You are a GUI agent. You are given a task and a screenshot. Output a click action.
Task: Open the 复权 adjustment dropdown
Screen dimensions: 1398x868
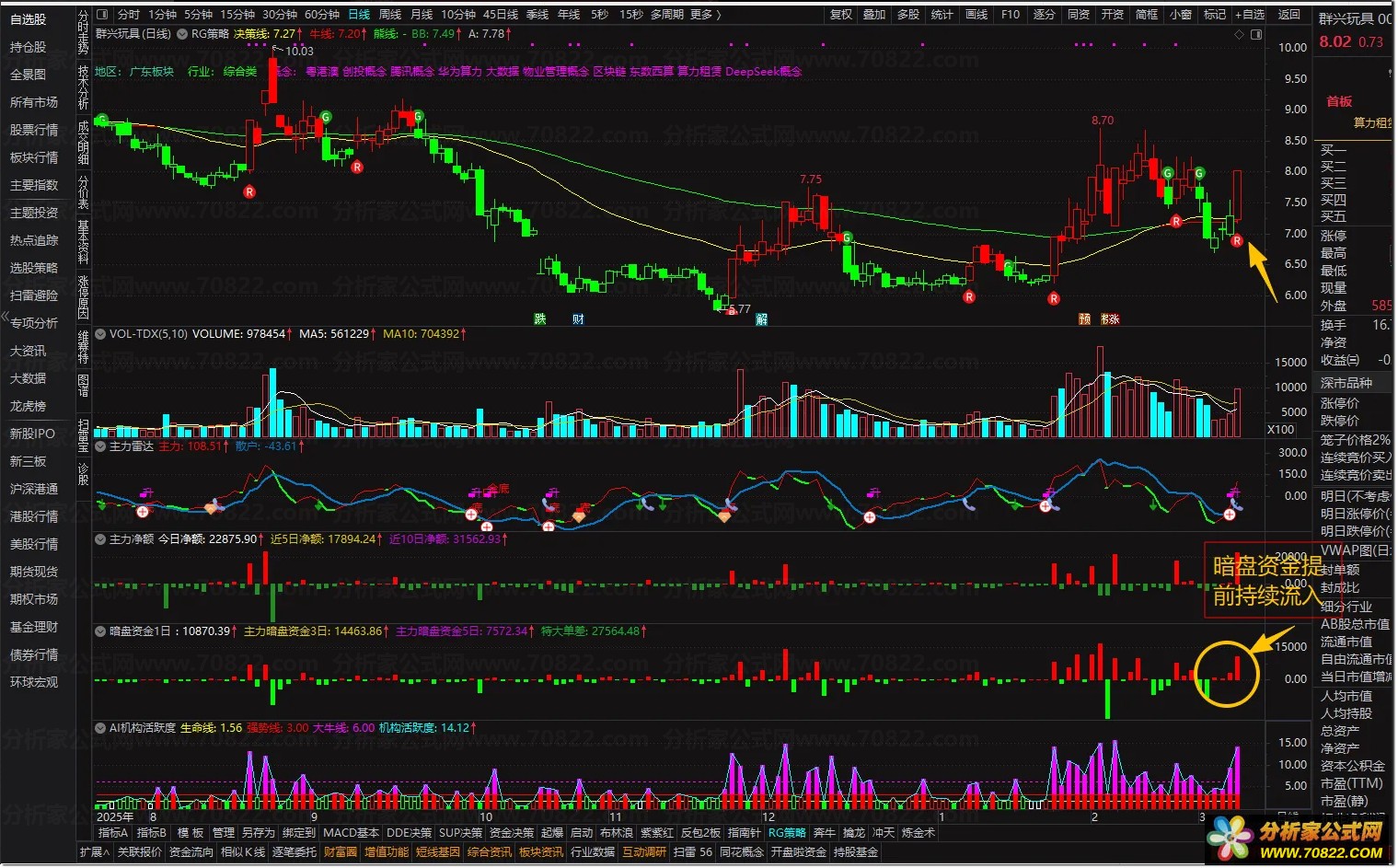click(x=841, y=14)
